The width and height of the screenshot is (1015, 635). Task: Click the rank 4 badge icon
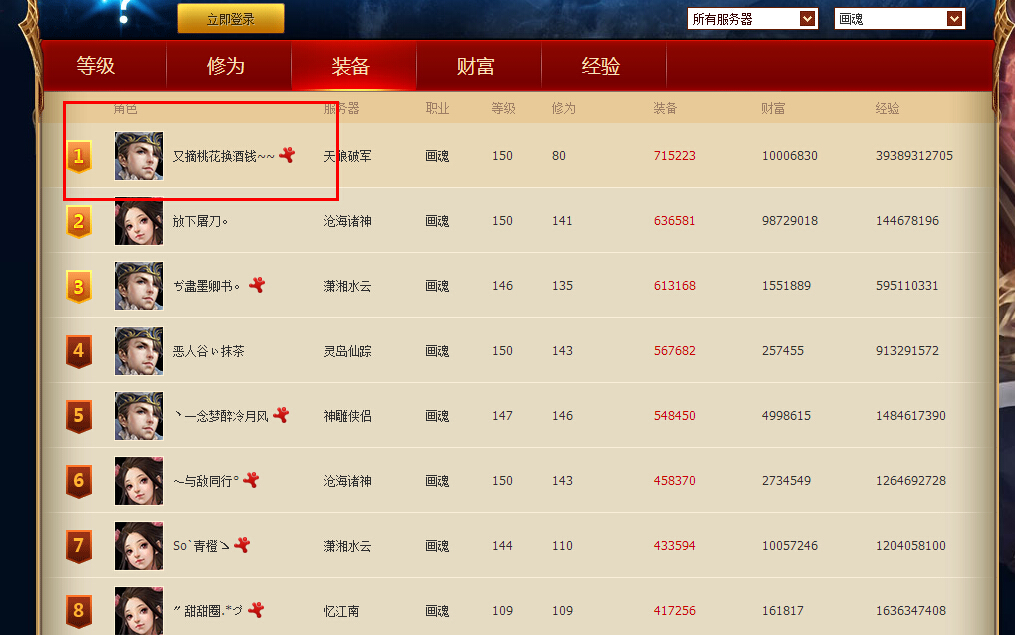(79, 351)
